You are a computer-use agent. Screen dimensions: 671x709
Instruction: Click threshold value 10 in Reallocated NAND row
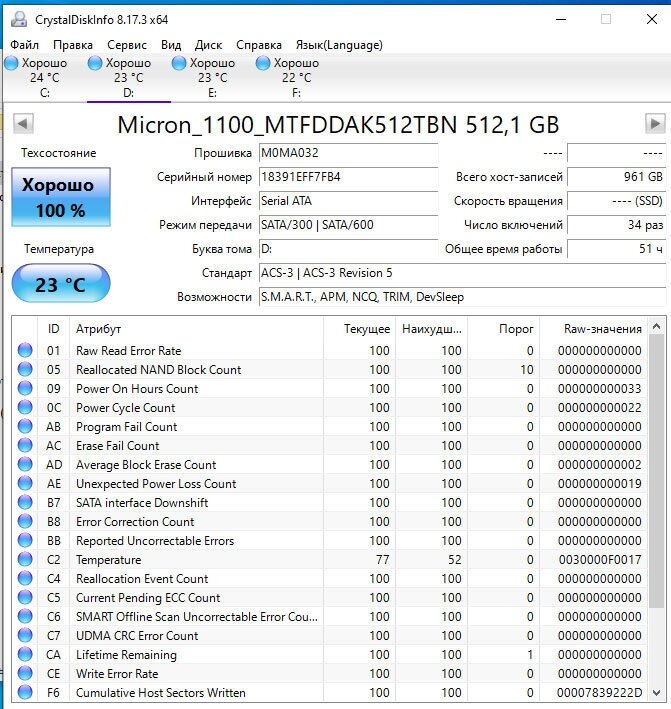(527, 369)
